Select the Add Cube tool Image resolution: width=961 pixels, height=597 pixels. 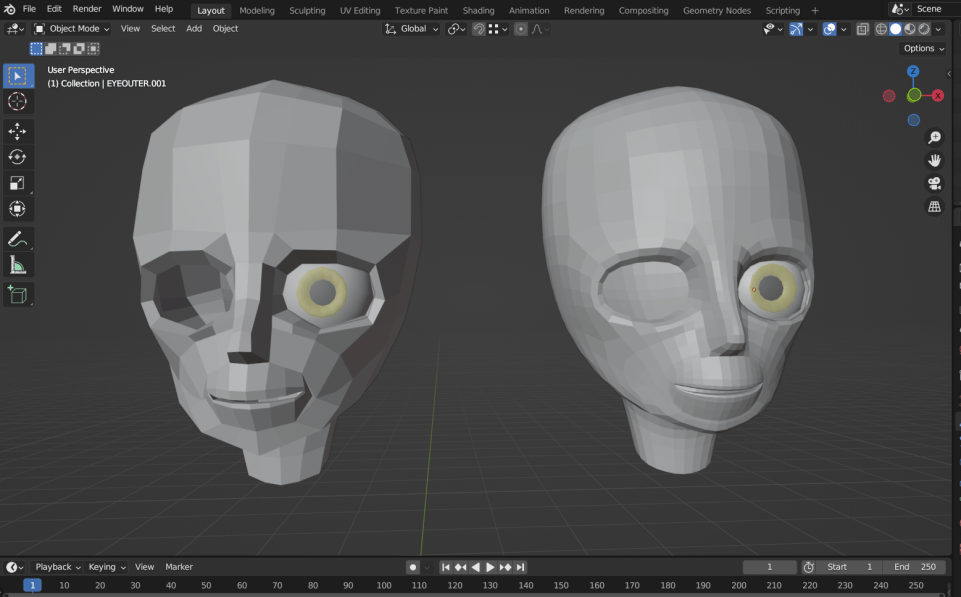(17, 295)
